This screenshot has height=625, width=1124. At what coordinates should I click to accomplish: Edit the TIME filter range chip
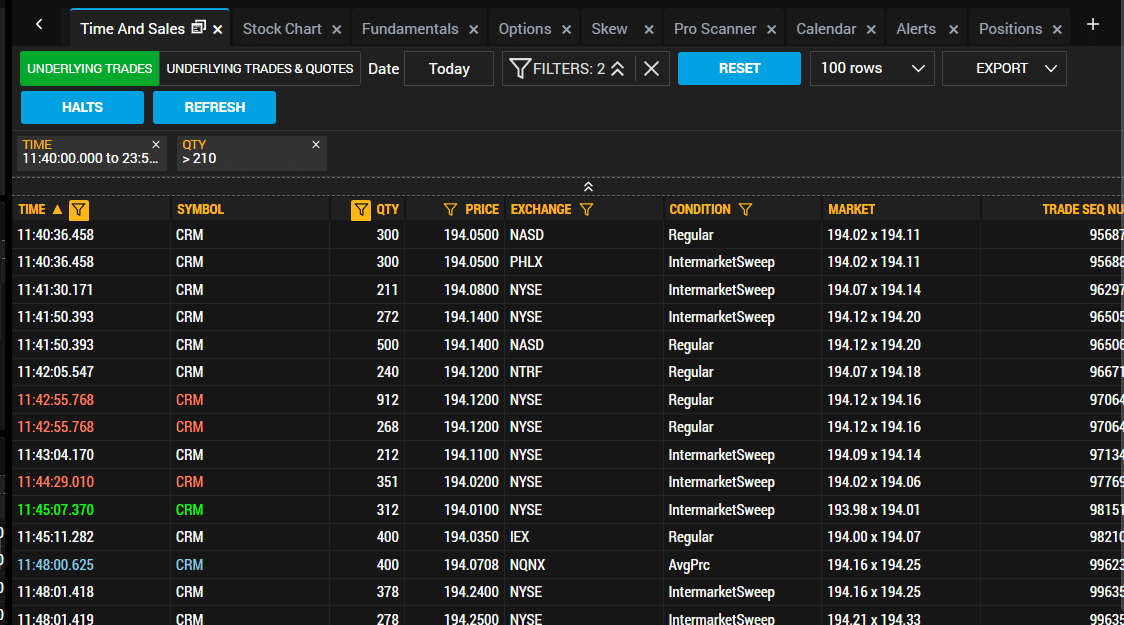[x=91, y=153]
